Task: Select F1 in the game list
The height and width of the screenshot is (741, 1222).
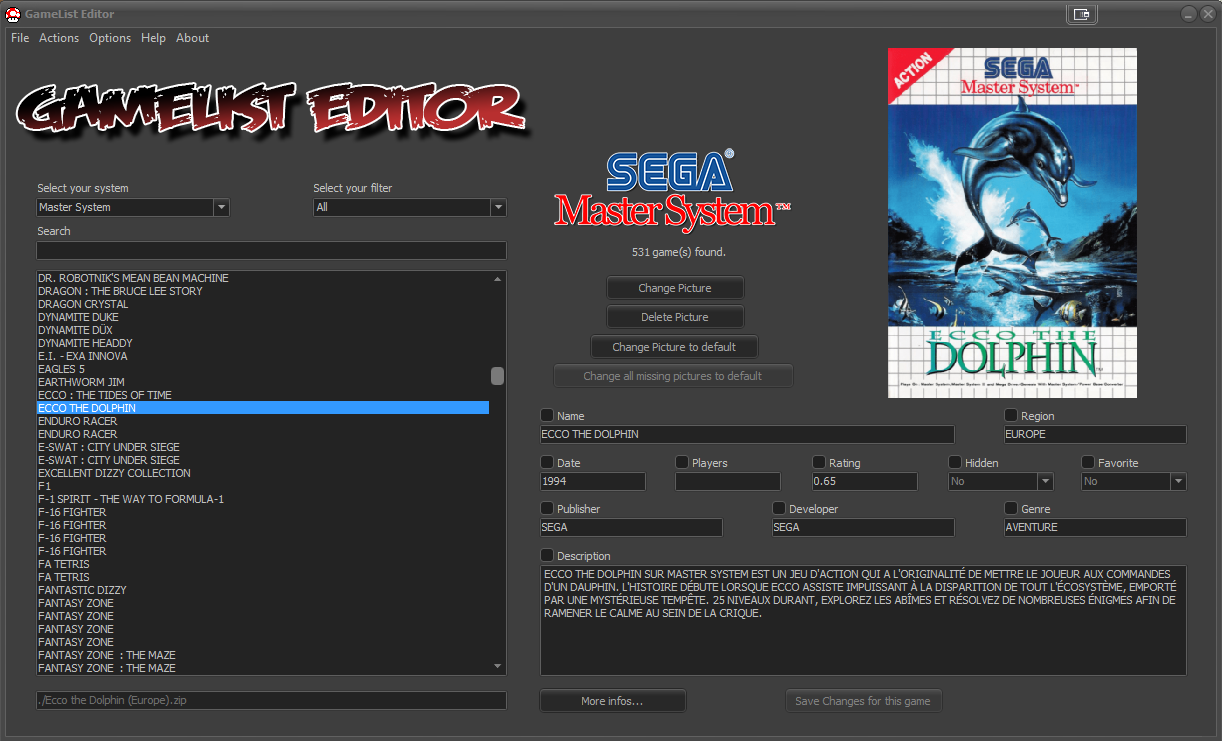Action: tap(263, 486)
